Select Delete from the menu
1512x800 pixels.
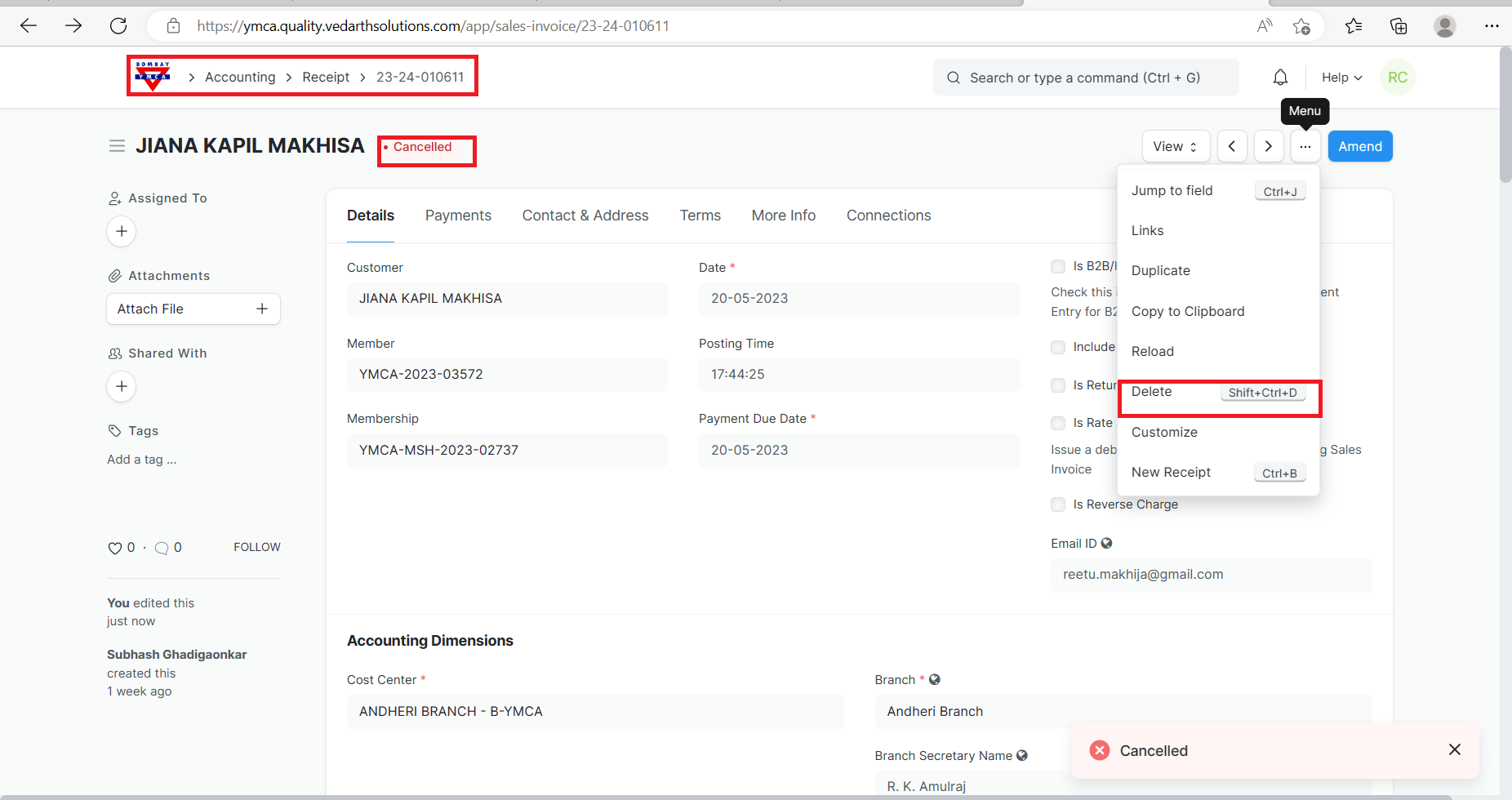tap(1152, 392)
